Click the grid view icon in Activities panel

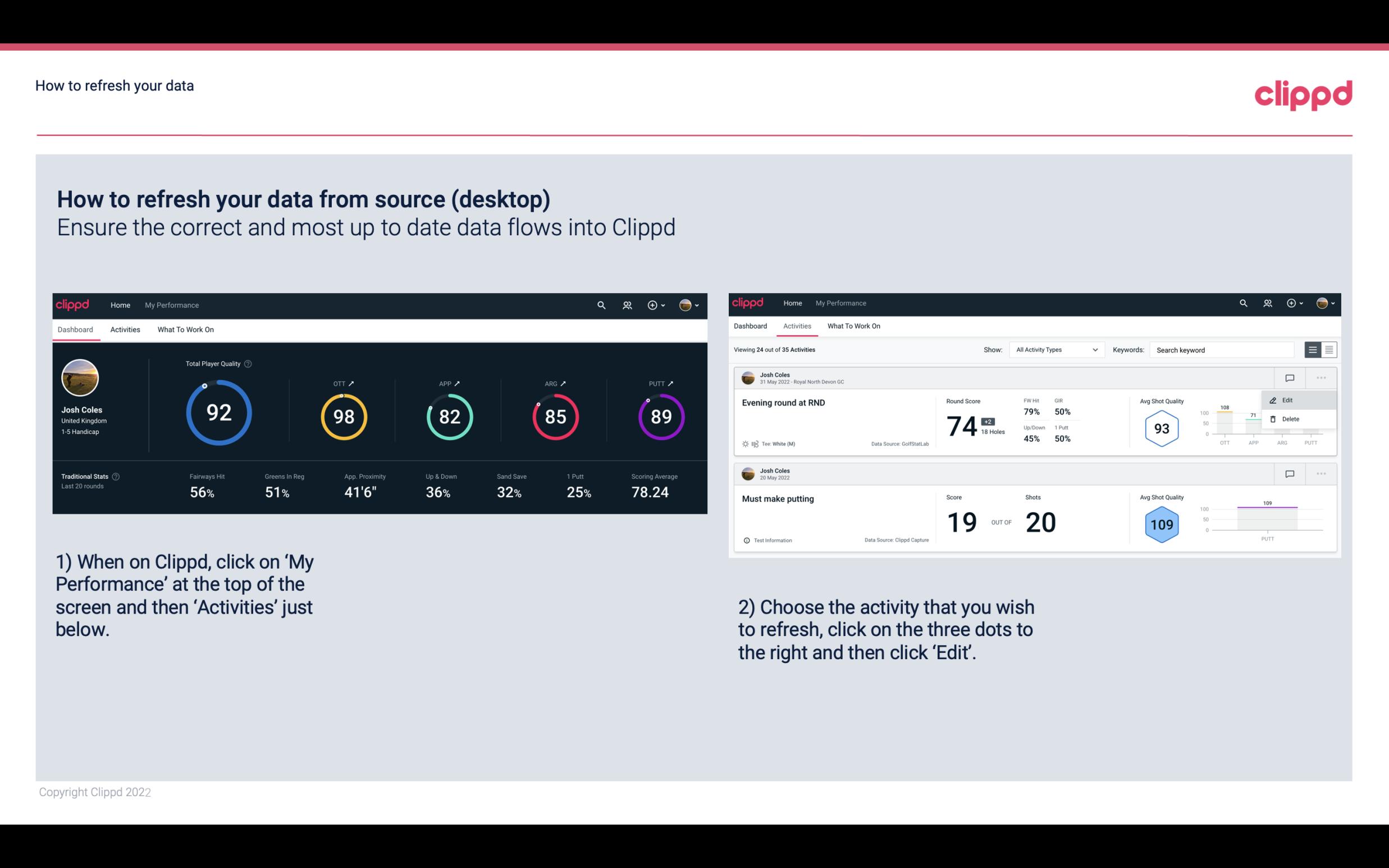pyautogui.click(x=1328, y=350)
